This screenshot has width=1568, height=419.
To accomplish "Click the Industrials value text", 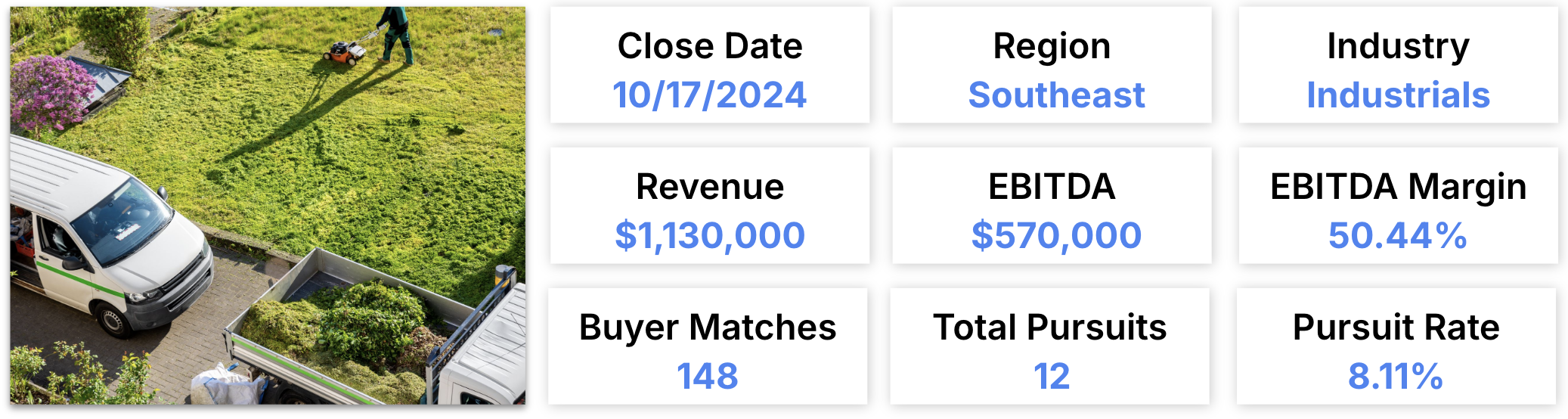I will [1398, 95].
